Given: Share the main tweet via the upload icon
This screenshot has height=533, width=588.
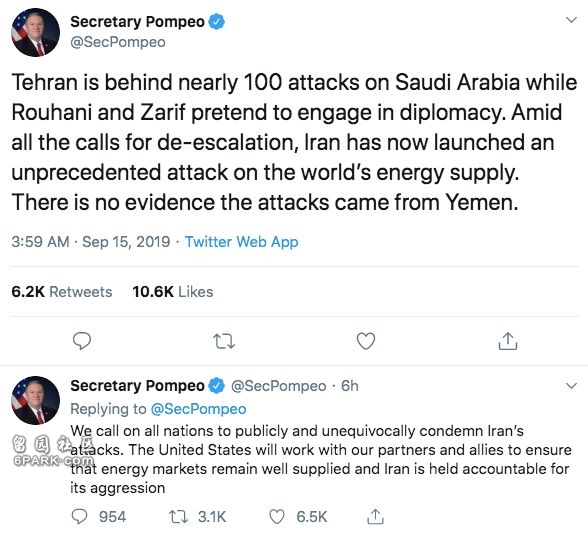Looking at the screenshot, I should (x=508, y=341).
